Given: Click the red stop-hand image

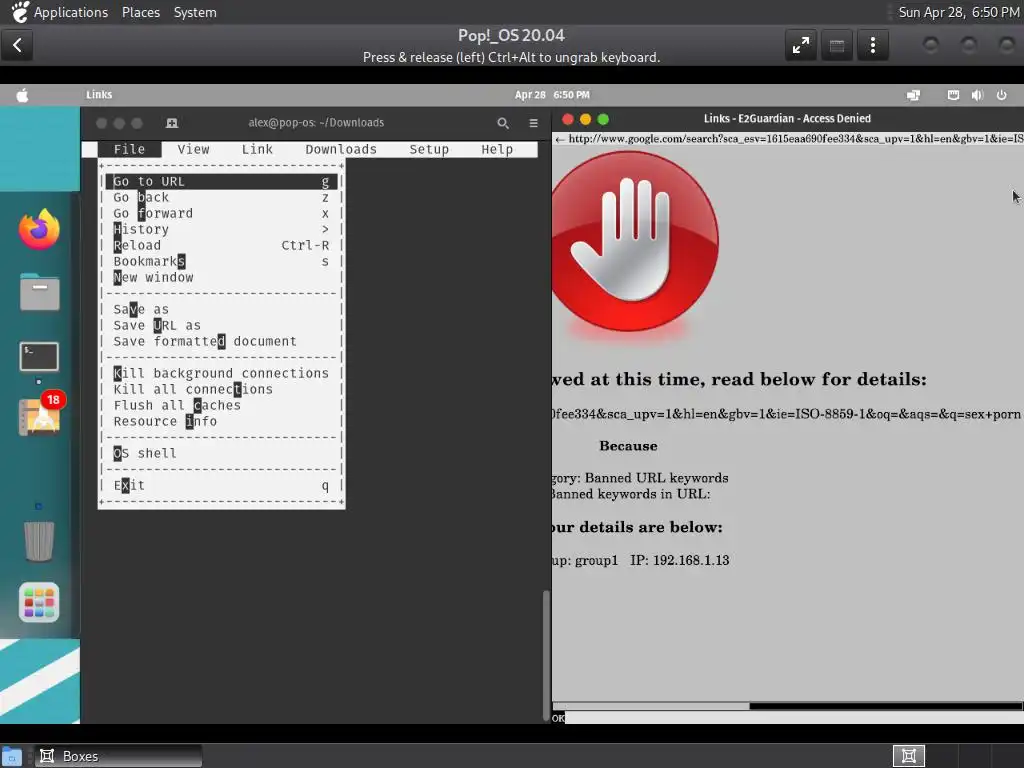Looking at the screenshot, I should click(x=634, y=242).
